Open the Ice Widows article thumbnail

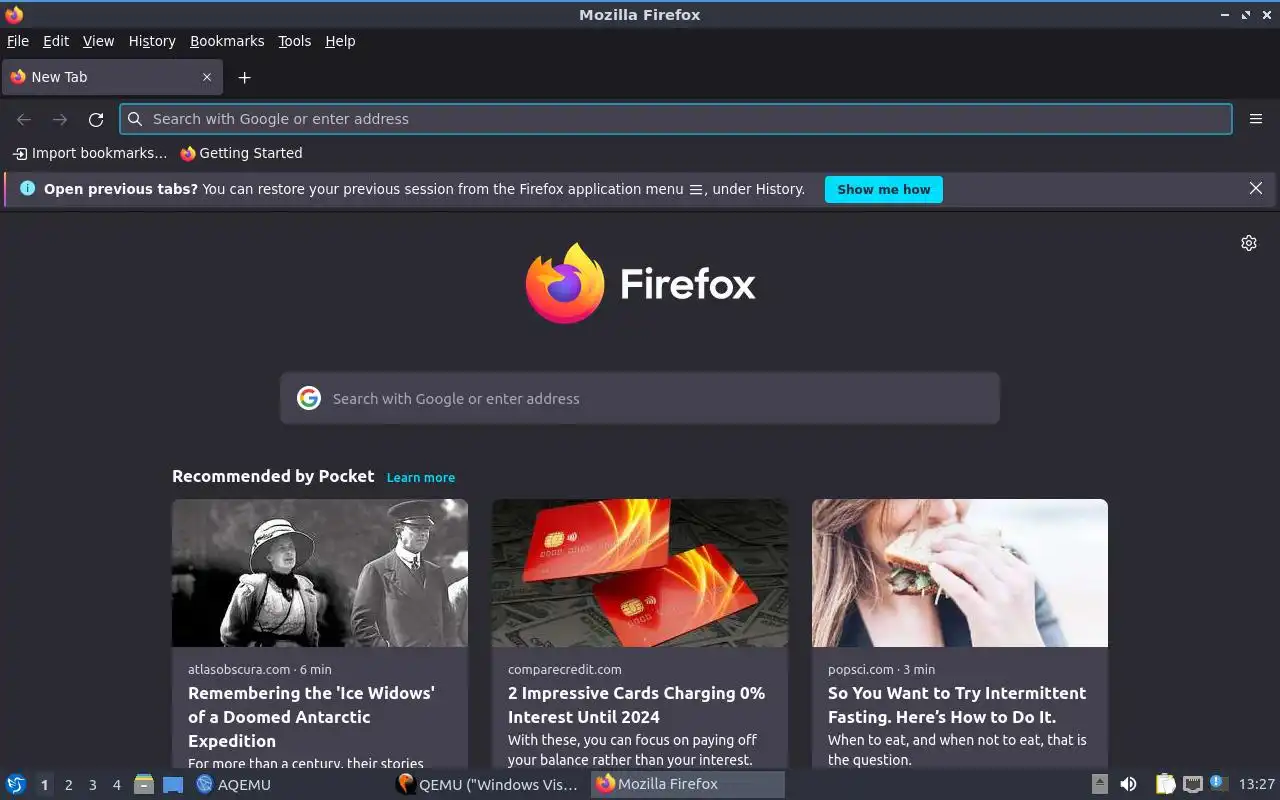click(320, 573)
